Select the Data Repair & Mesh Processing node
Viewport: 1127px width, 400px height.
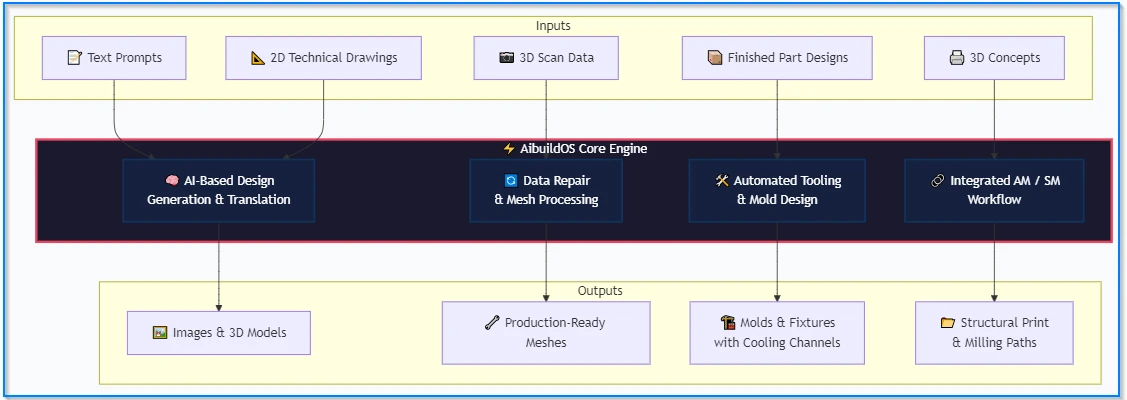(546, 190)
